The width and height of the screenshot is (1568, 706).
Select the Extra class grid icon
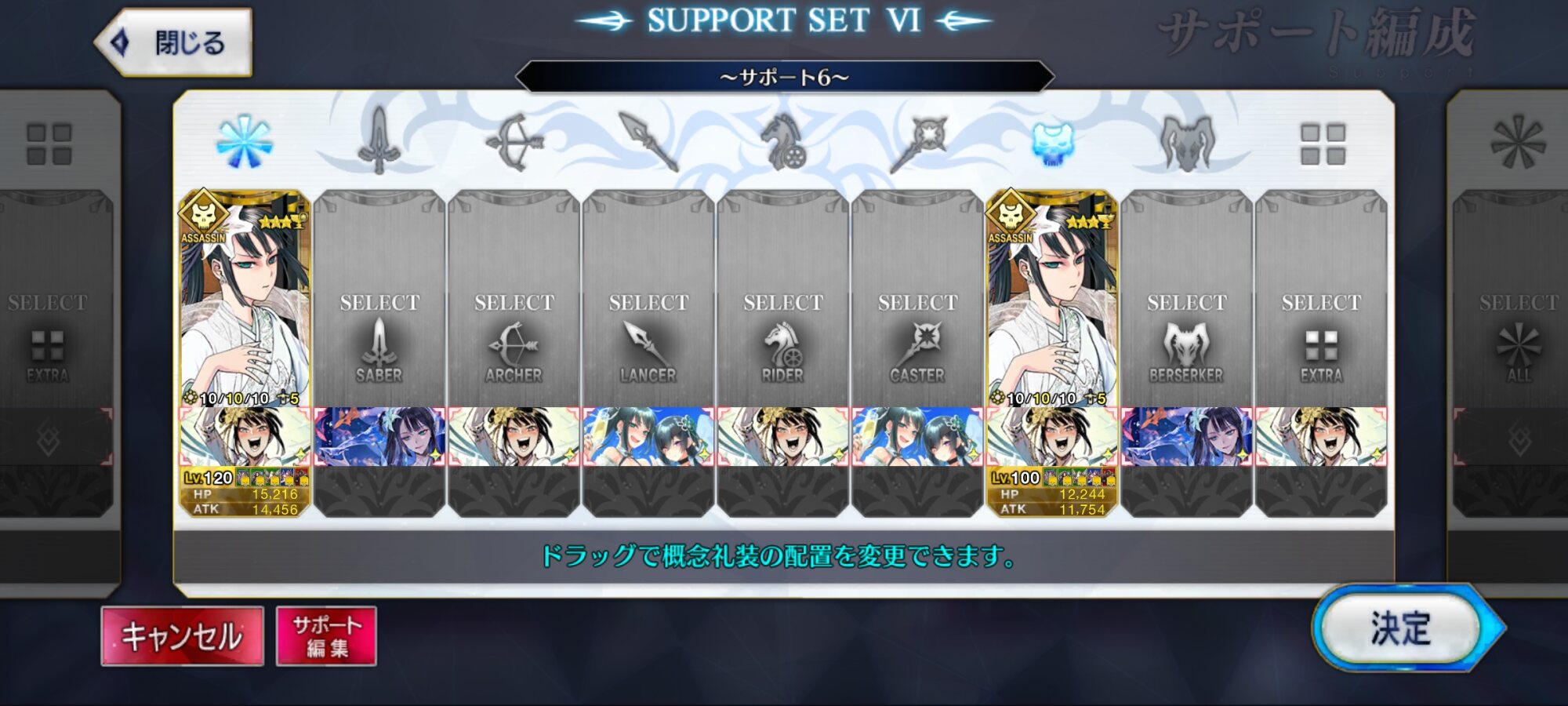coord(1322,144)
